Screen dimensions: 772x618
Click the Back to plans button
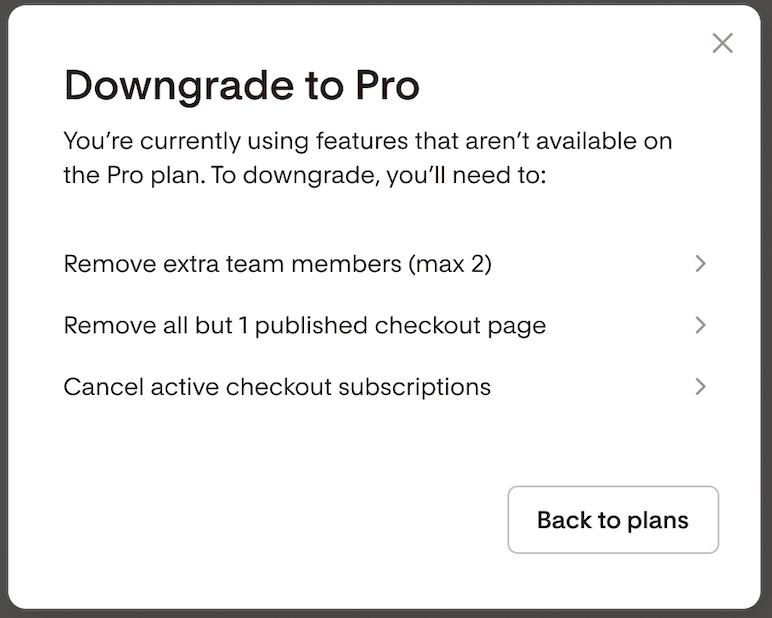[613, 520]
